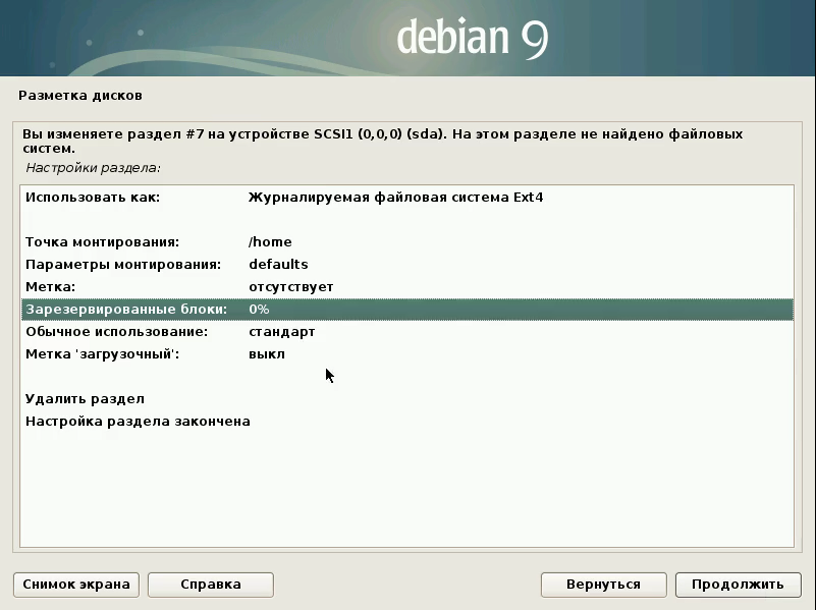Click the 'Настройки раздела:' caption
Screen dimensions: 816x610
coord(93,168)
